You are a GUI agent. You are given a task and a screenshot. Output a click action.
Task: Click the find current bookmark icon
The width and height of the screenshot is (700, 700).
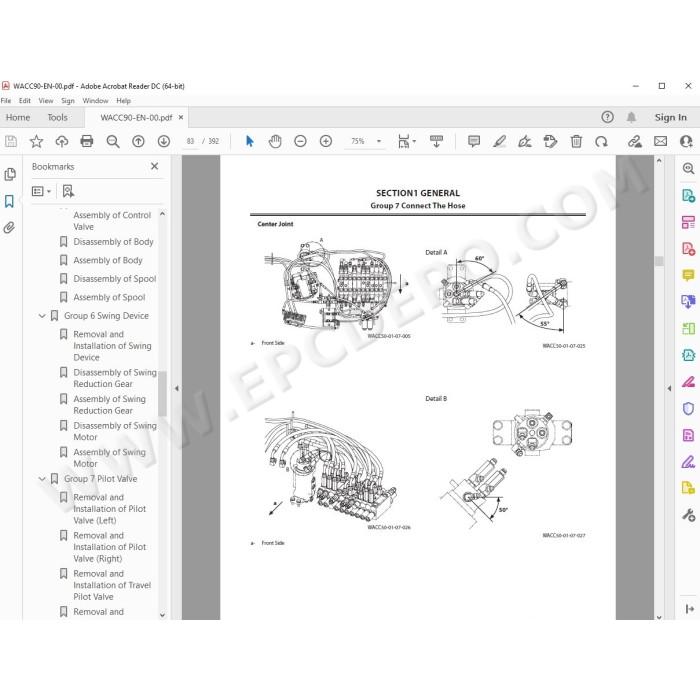68,192
